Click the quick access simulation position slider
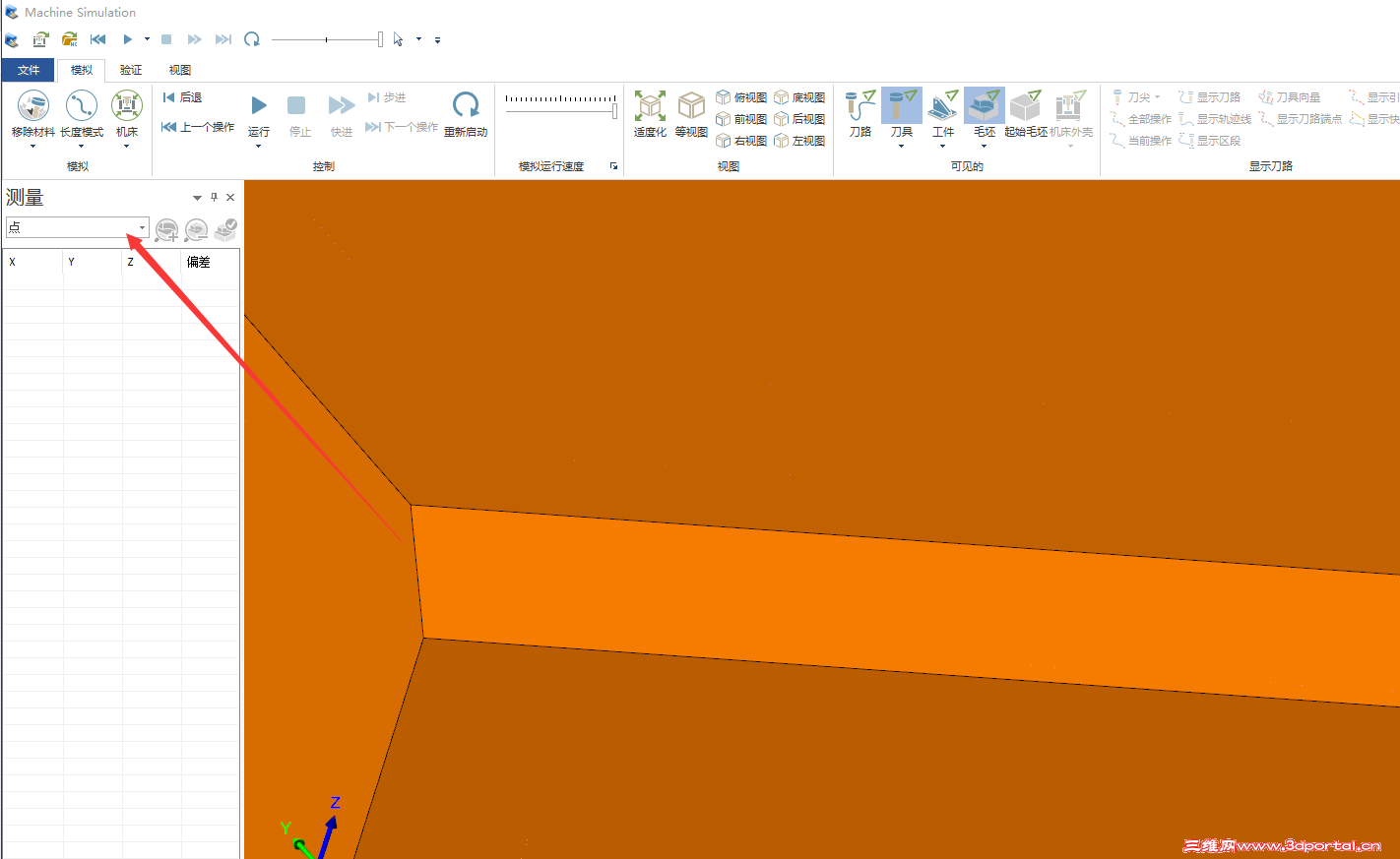Viewport: 1400px width, 859px height. pos(327,39)
